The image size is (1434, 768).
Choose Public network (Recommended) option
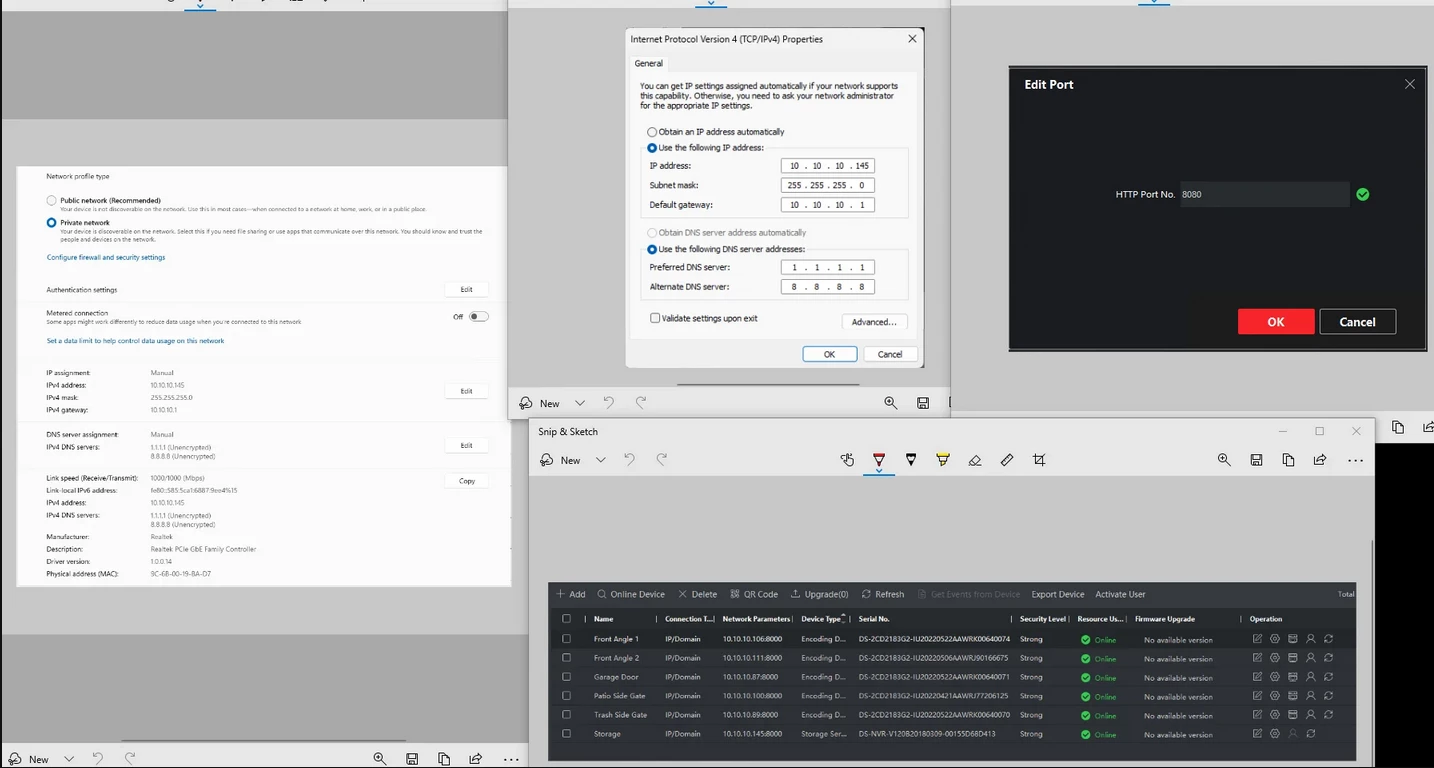52,201
